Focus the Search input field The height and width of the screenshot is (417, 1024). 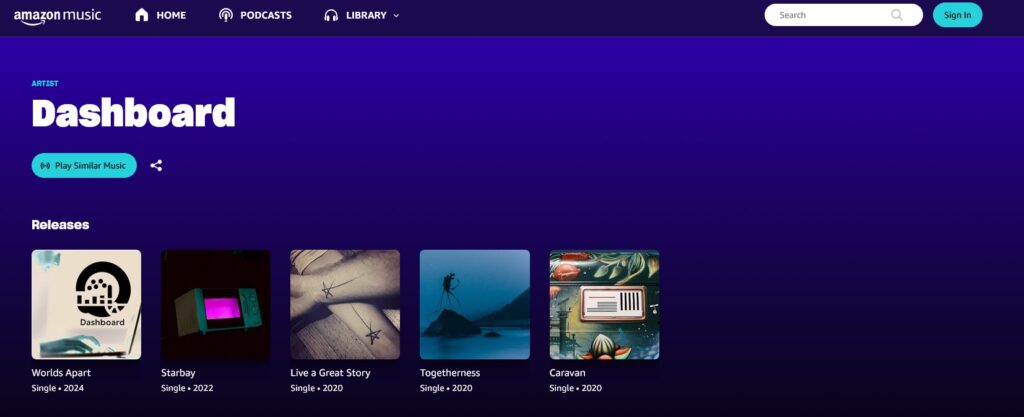coord(844,15)
